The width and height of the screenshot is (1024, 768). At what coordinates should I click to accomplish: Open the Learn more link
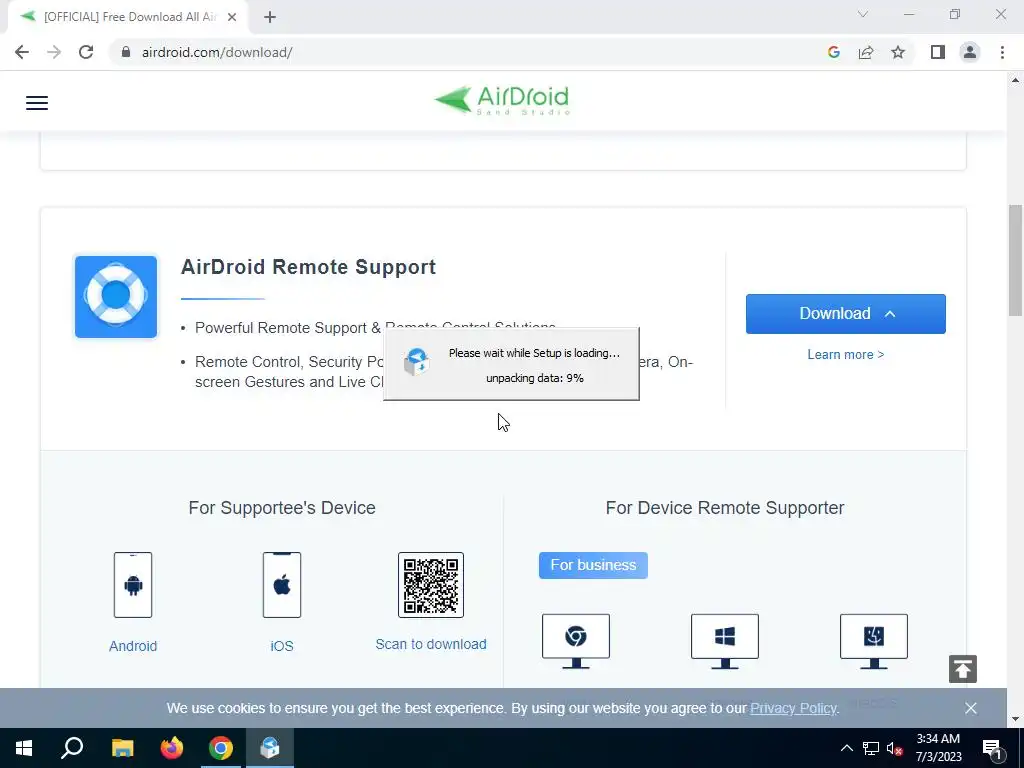pyautogui.click(x=846, y=354)
